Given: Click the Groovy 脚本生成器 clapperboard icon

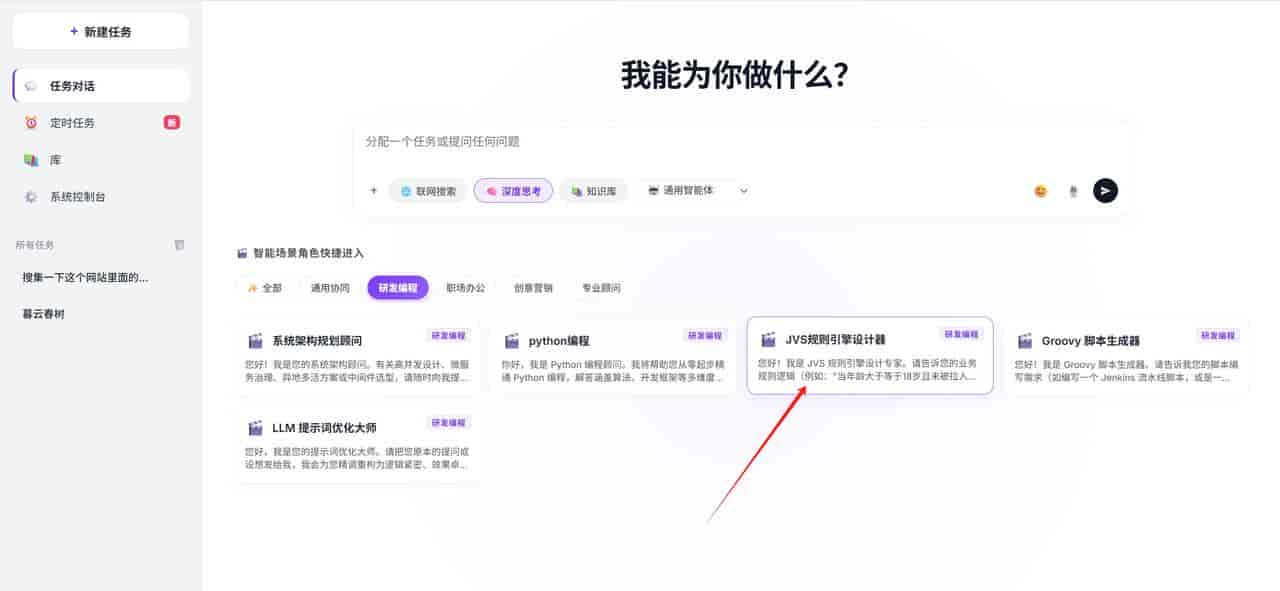Looking at the screenshot, I should [1025, 341].
